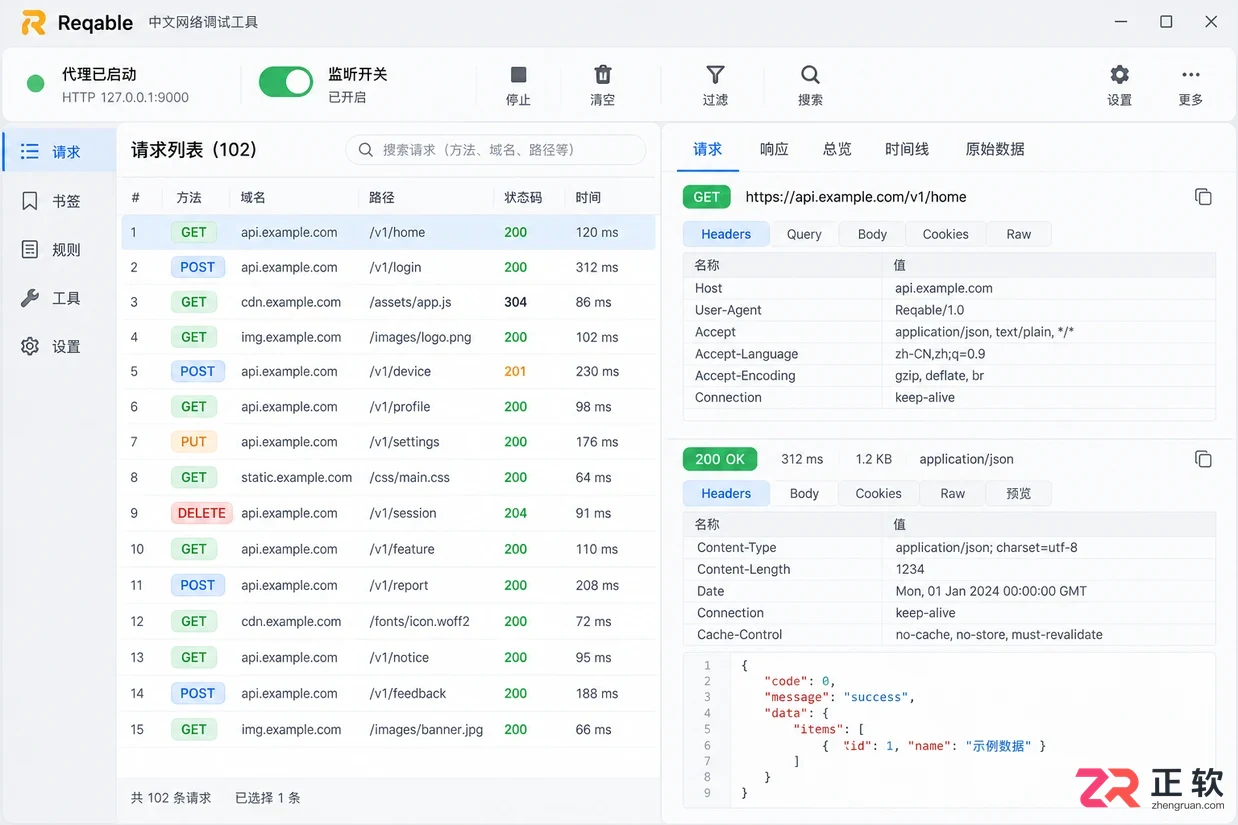The image size is (1238, 825).
Task: Maximize the Reqable window
Action: click(1166, 22)
